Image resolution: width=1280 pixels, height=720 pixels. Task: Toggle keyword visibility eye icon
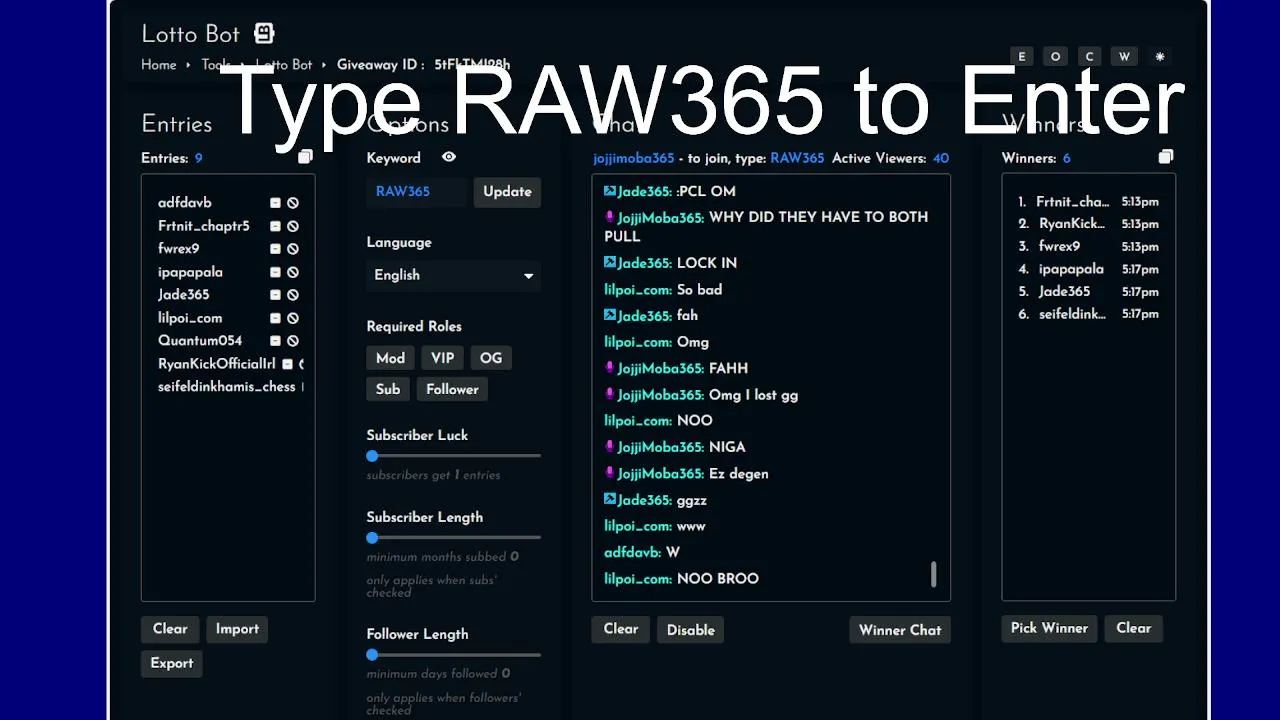pyautogui.click(x=449, y=157)
